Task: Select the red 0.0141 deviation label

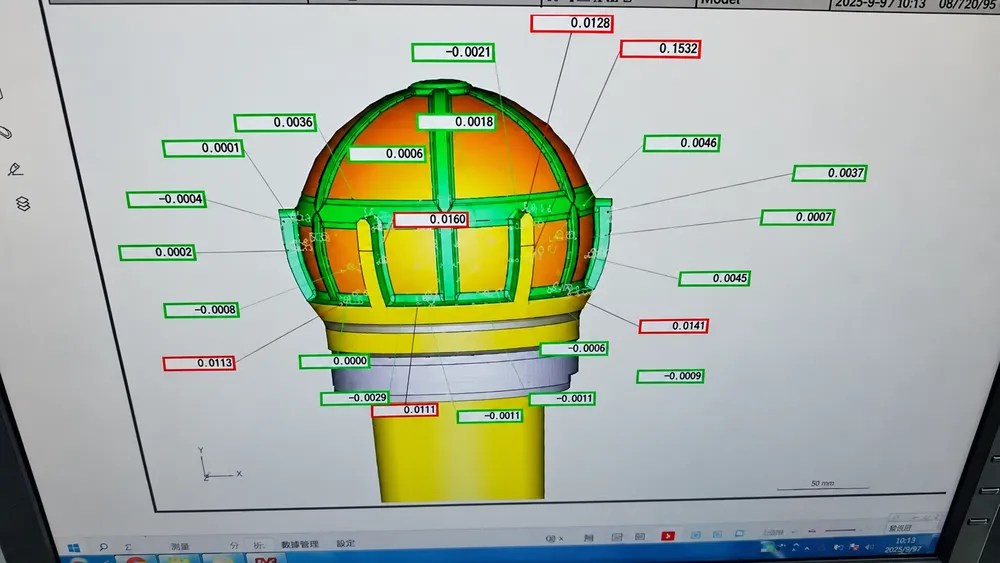Action: pos(673,326)
